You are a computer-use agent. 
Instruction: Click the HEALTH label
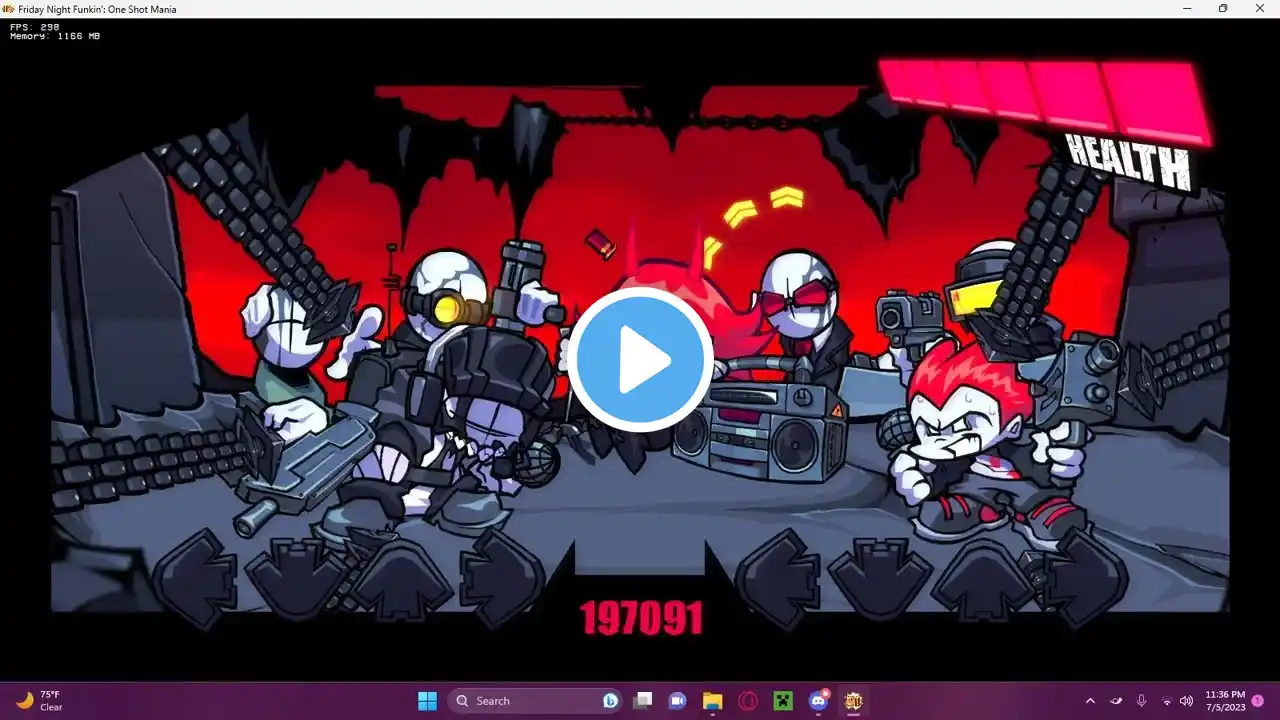[x=1129, y=162]
